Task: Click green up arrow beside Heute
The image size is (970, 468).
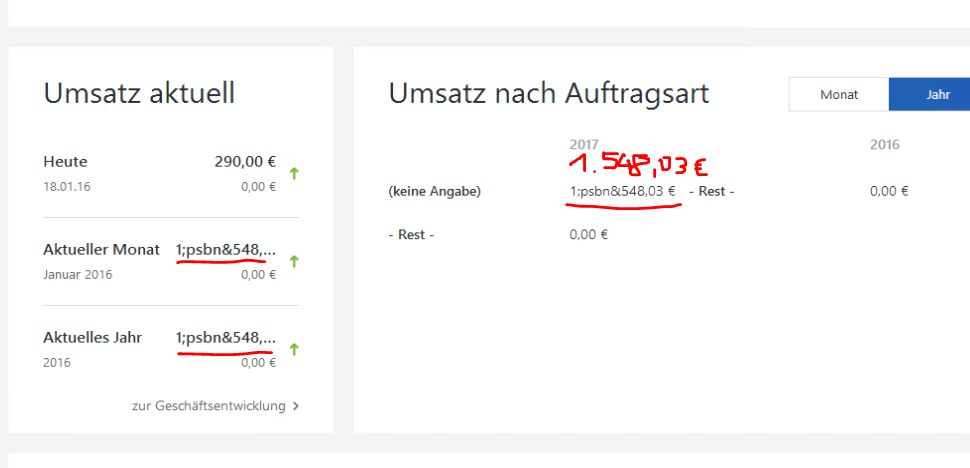Action: coord(294,174)
